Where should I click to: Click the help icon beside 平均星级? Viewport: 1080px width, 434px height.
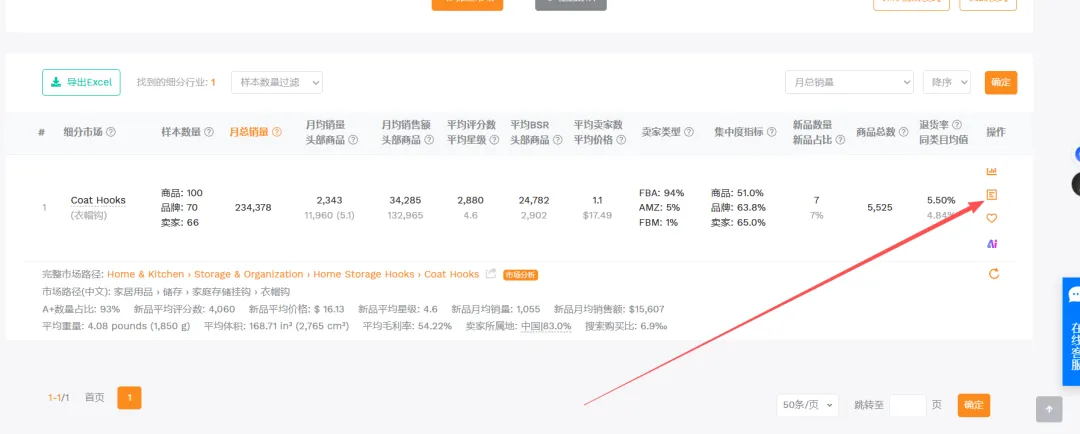[493, 140]
